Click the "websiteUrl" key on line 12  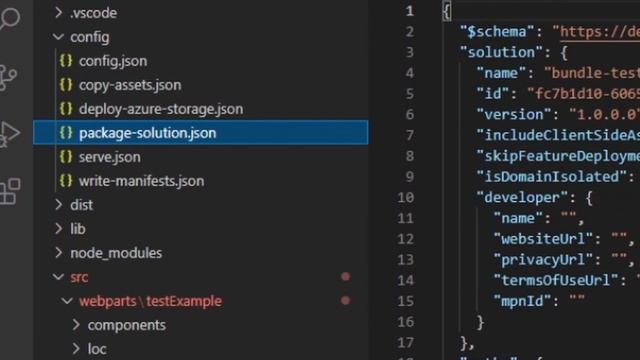543,239
